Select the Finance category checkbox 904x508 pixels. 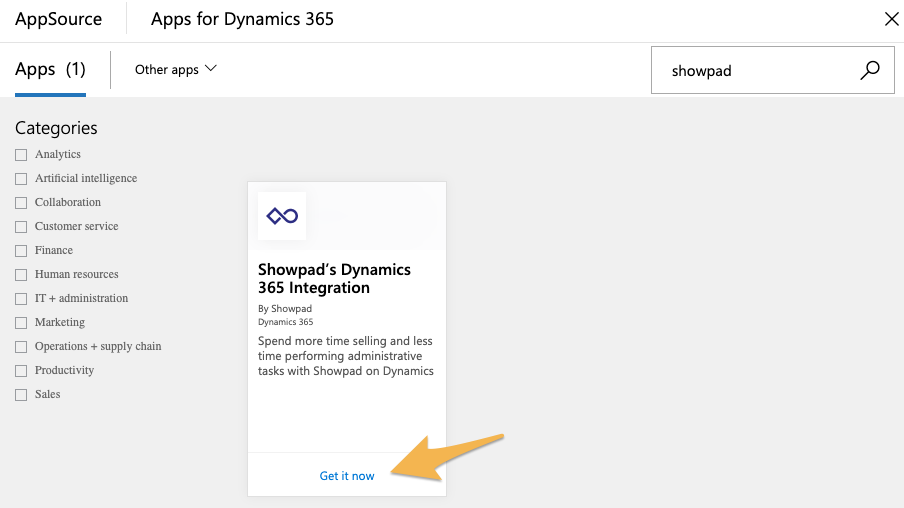[21, 251]
